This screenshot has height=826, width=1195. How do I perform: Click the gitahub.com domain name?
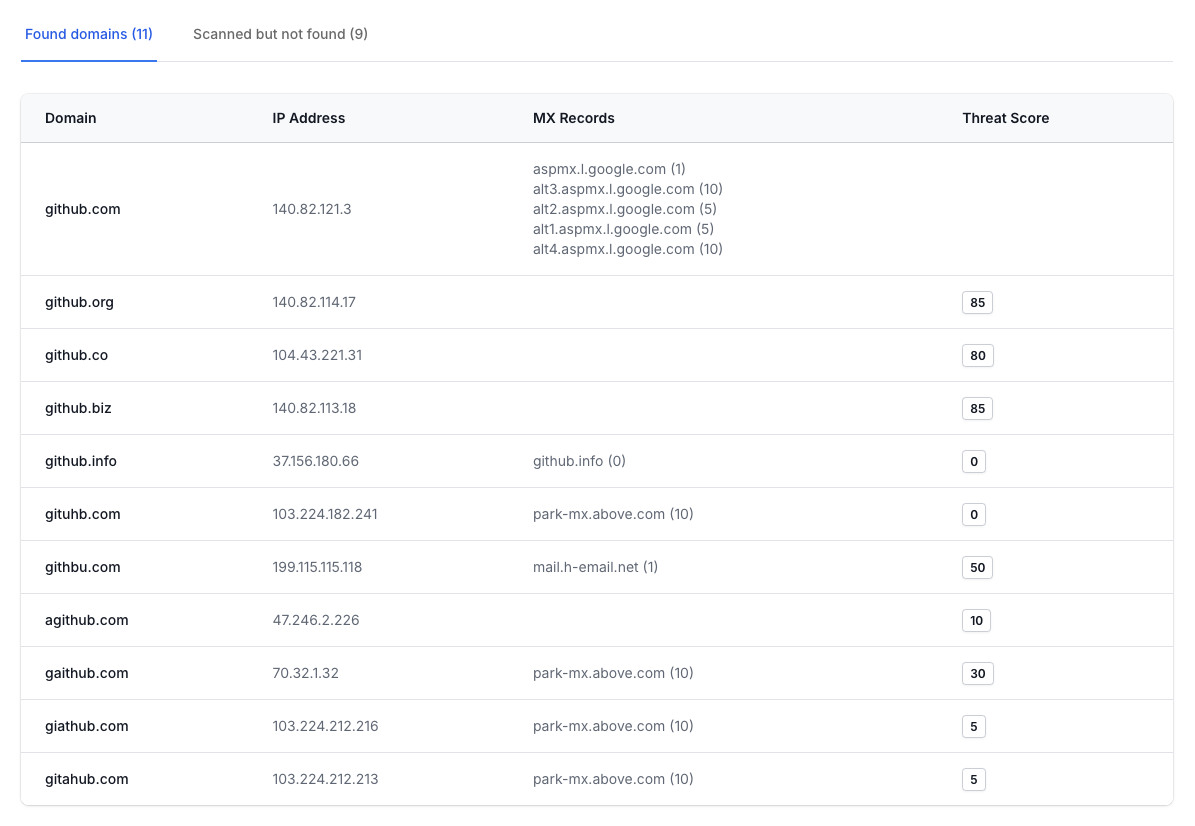[87, 779]
